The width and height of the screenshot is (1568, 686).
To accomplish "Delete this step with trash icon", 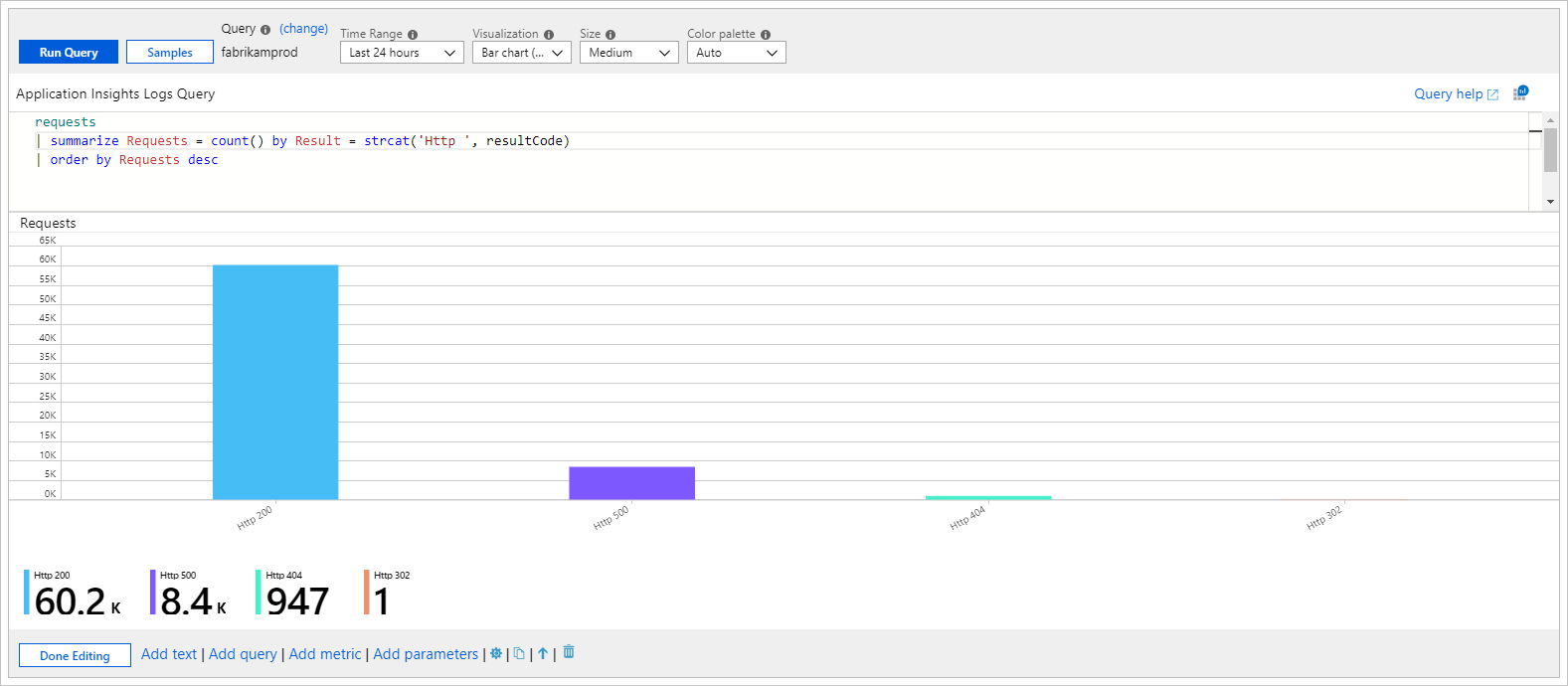I will 569,652.
